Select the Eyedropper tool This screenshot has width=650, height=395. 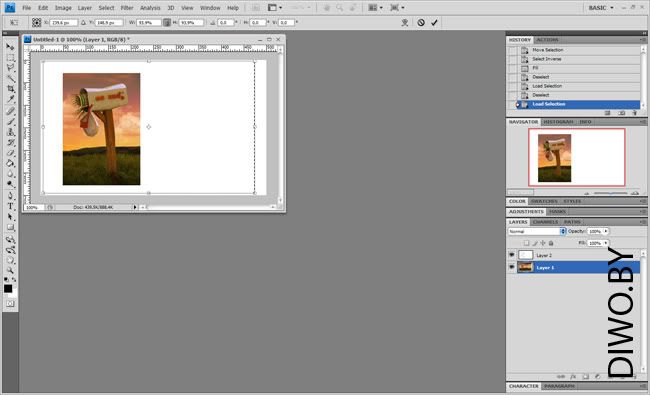pyautogui.click(x=10, y=99)
